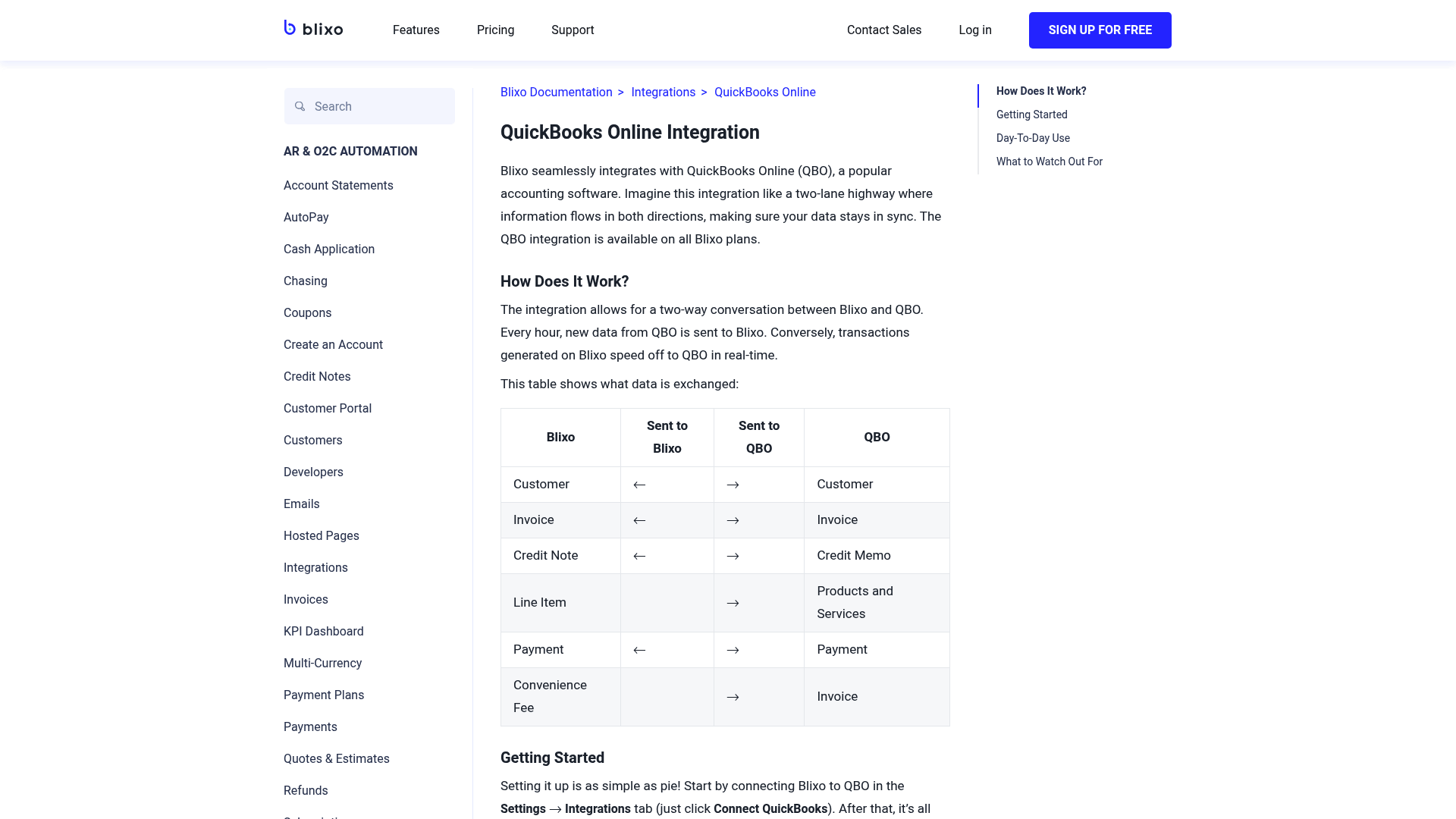This screenshot has width=1456, height=819.
Task: Open Integrations in the sidebar
Action: pos(315,568)
